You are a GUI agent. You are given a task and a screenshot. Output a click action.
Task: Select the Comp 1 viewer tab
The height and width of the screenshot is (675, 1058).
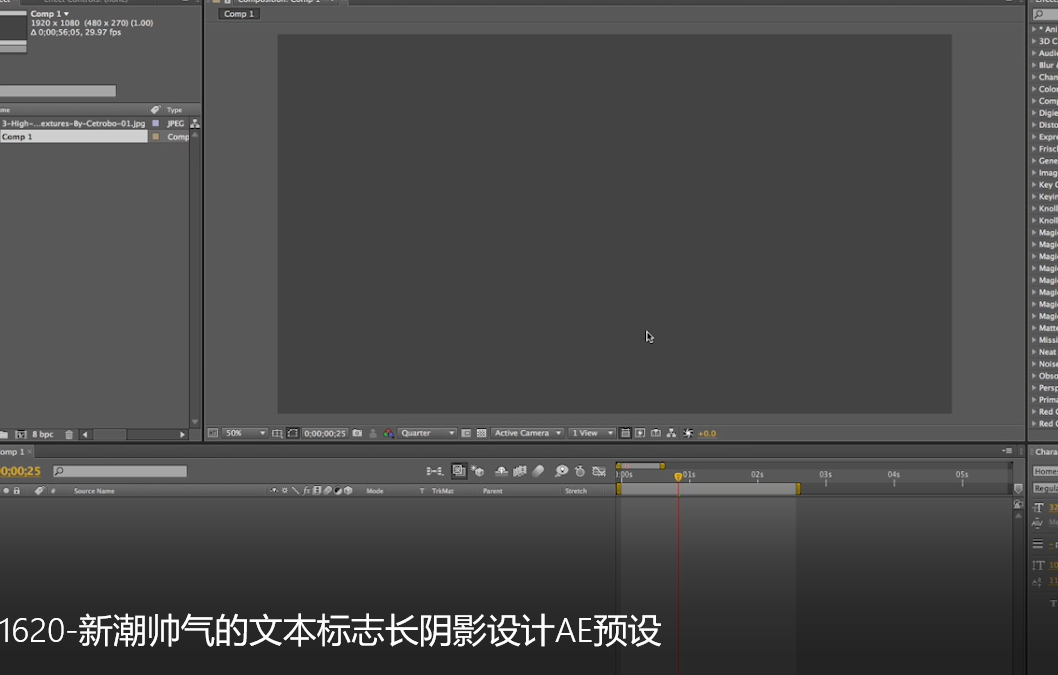pos(239,14)
